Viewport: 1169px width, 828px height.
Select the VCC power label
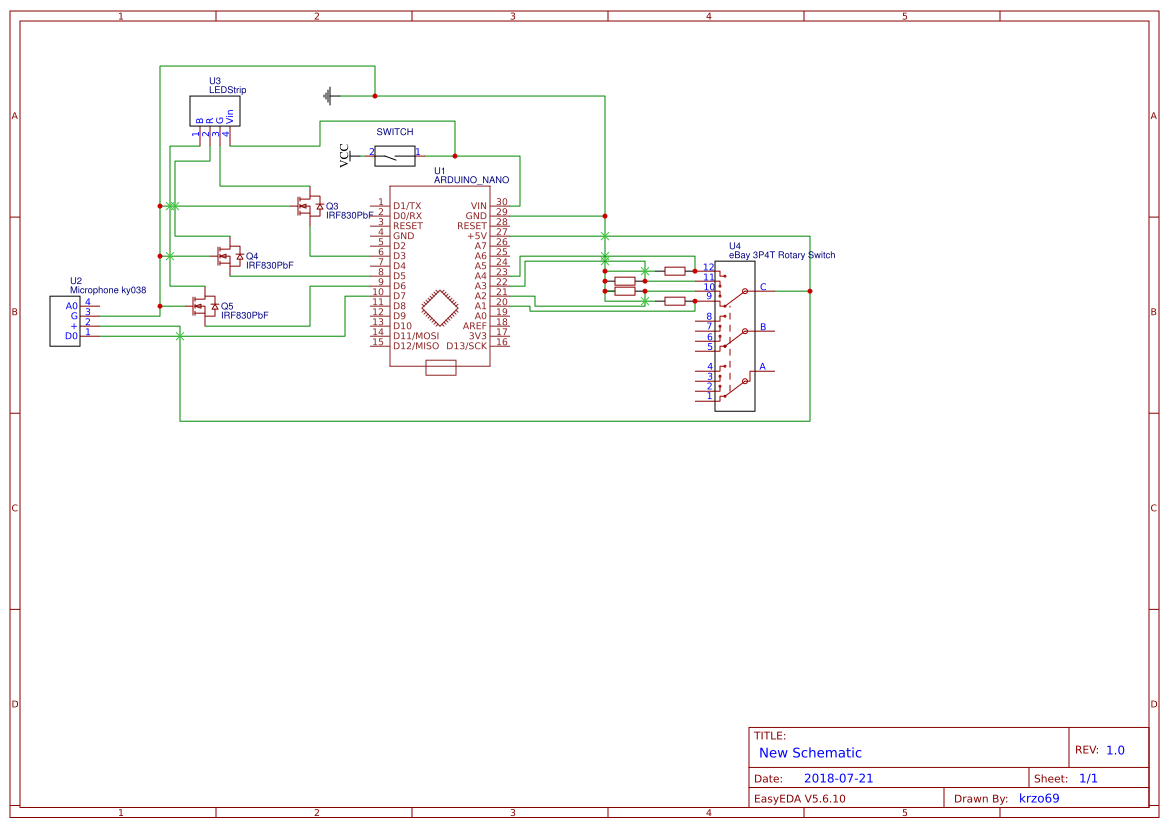coord(345,154)
